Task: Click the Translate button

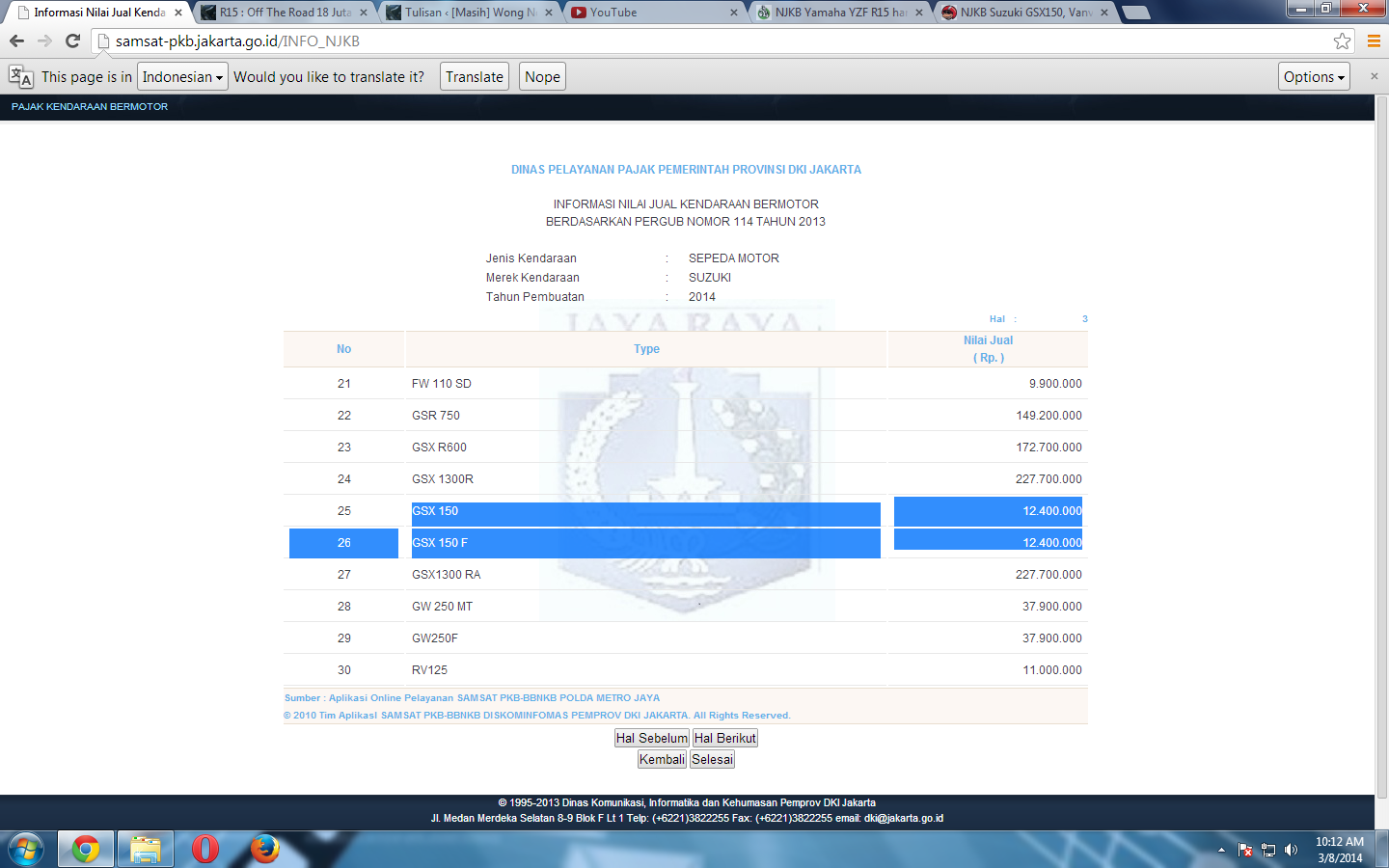Action: (474, 77)
